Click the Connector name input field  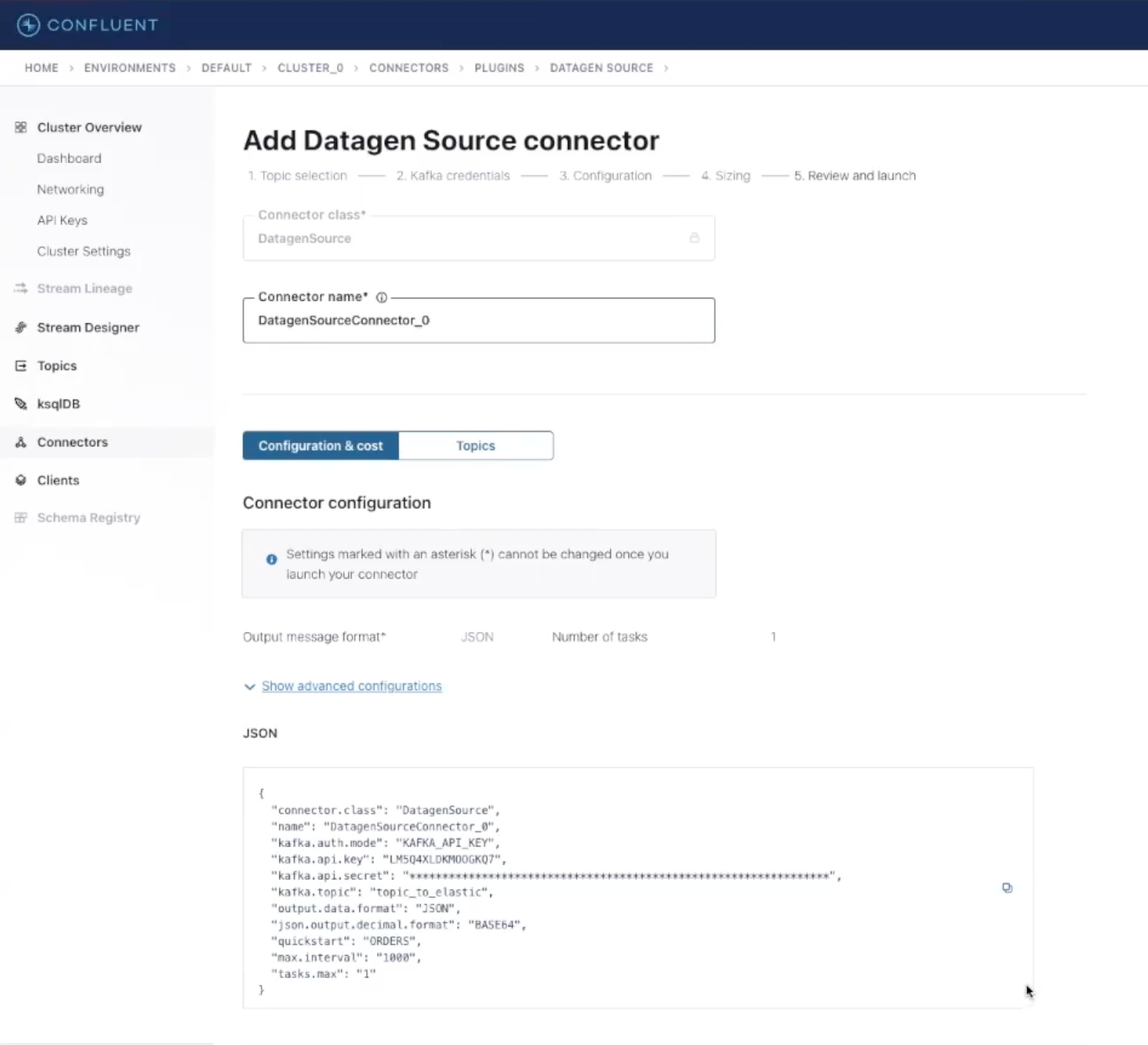[x=479, y=320]
